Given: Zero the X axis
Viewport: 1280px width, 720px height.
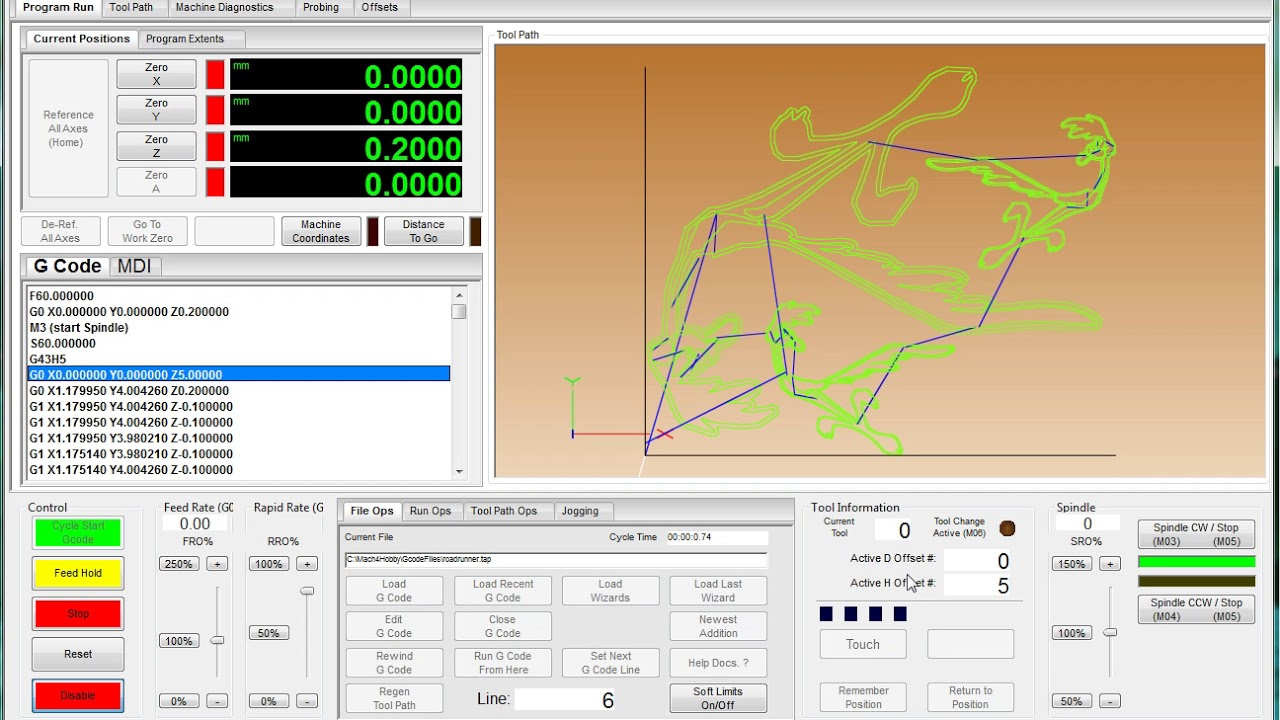Looking at the screenshot, I should tap(156, 75).
